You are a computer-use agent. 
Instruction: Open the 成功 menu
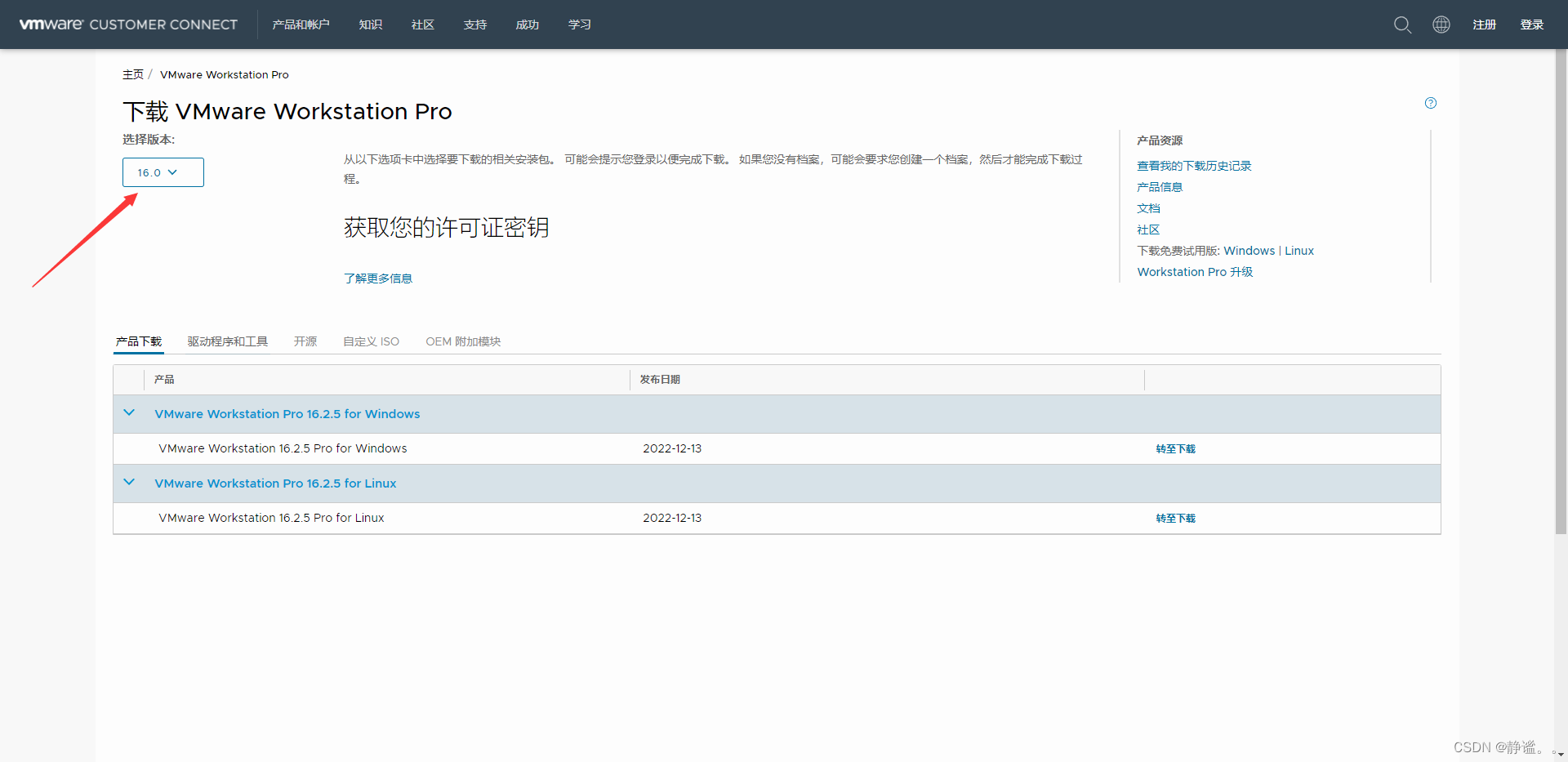point(528,25)
